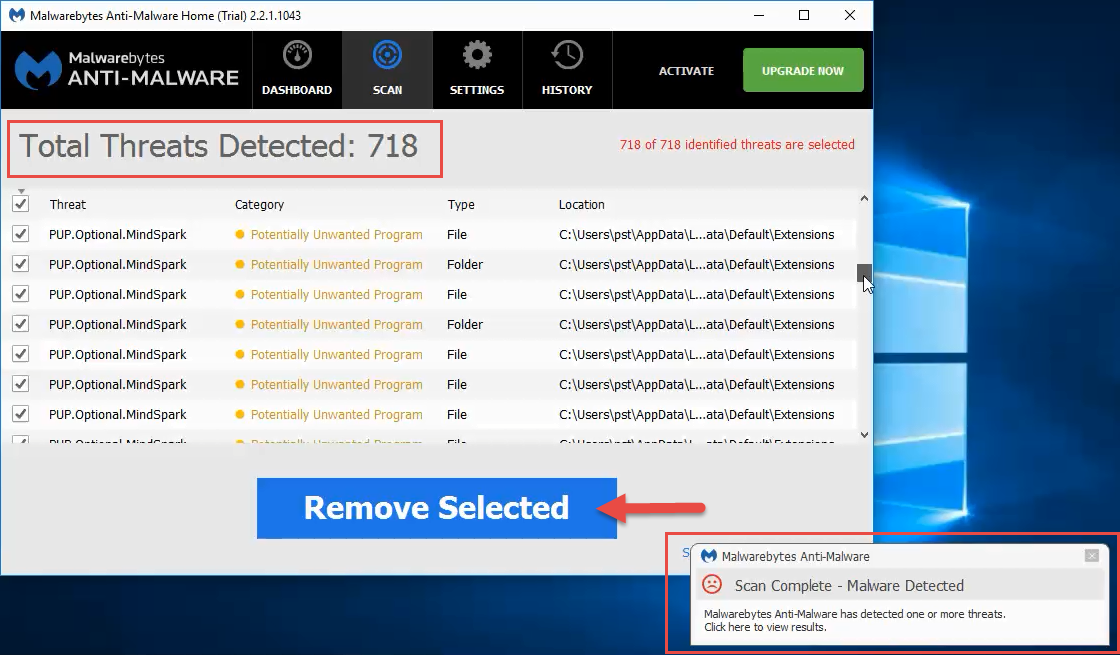Screen dimensions: 1120x655
Task: Click the Activate link
Action: [686, 71]
